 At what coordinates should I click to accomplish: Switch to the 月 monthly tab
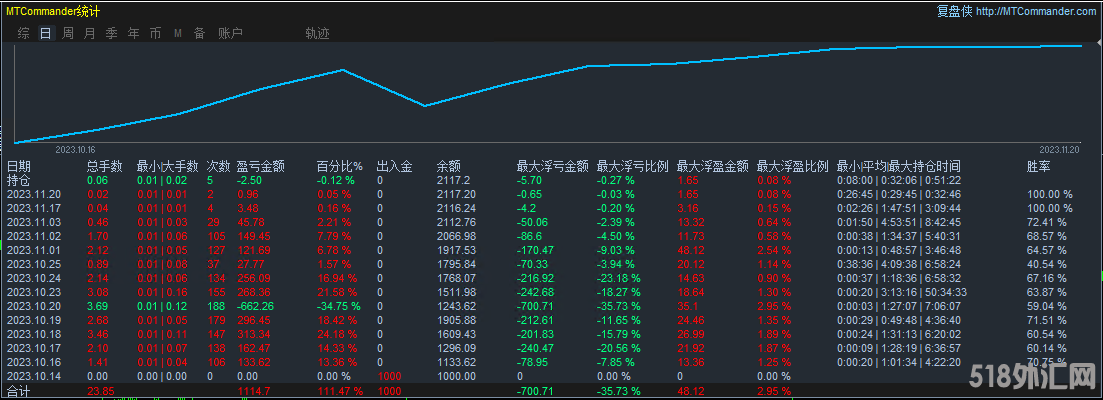(90, 33)
